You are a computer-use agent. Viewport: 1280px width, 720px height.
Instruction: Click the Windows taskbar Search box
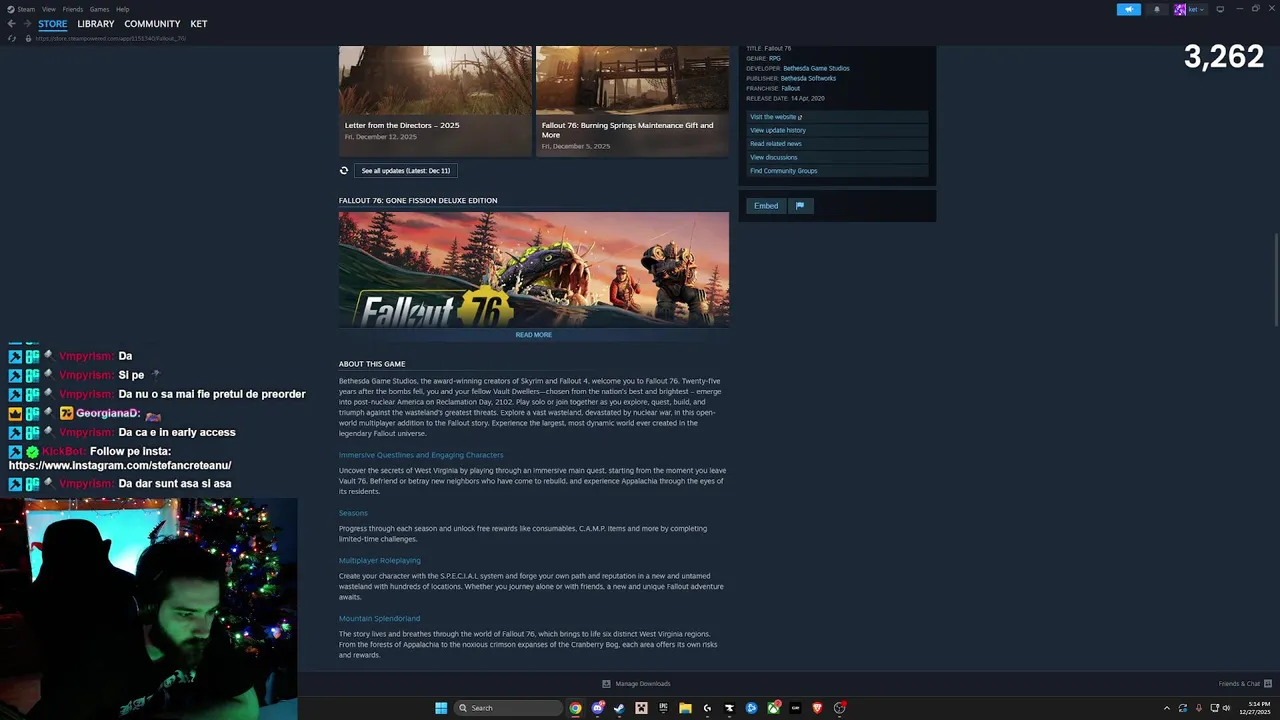tap(508, 708)
